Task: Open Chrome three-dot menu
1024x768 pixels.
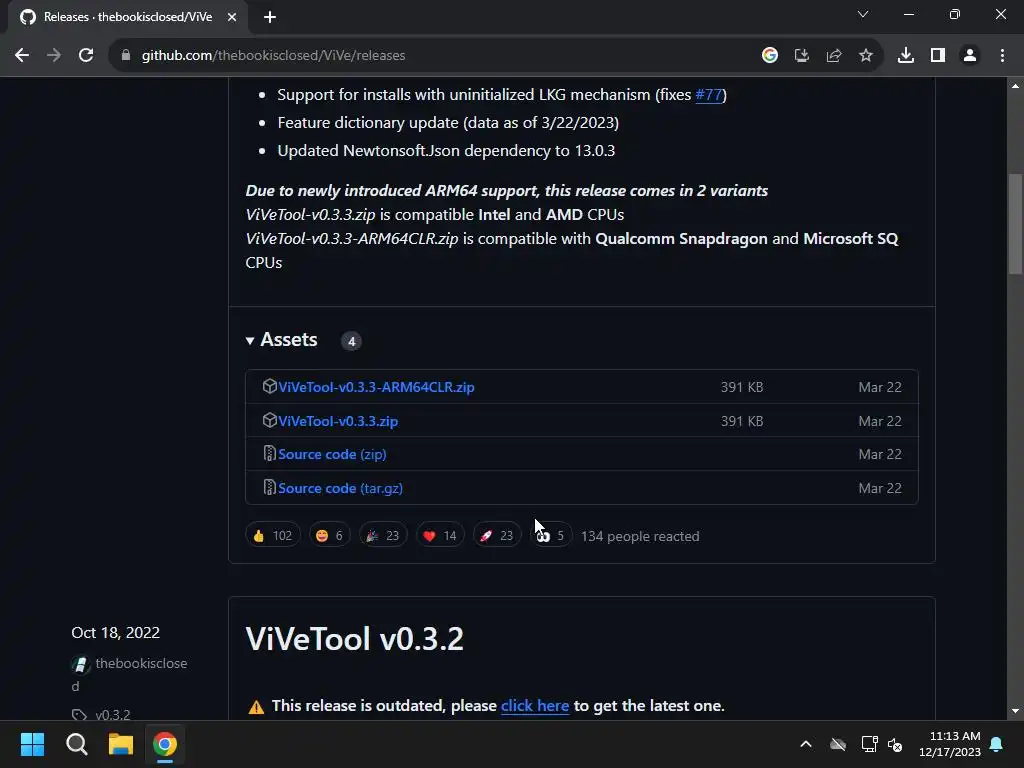Action: tap(1002, 56)
